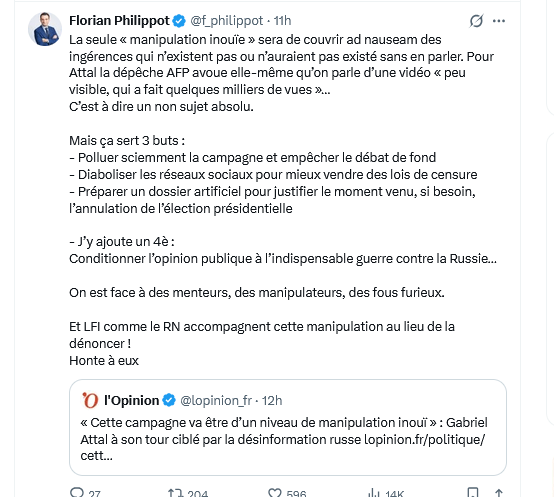Open the post's 11h timestamp
The width and height of the screenshot is (554, 497).
[283, 21]
